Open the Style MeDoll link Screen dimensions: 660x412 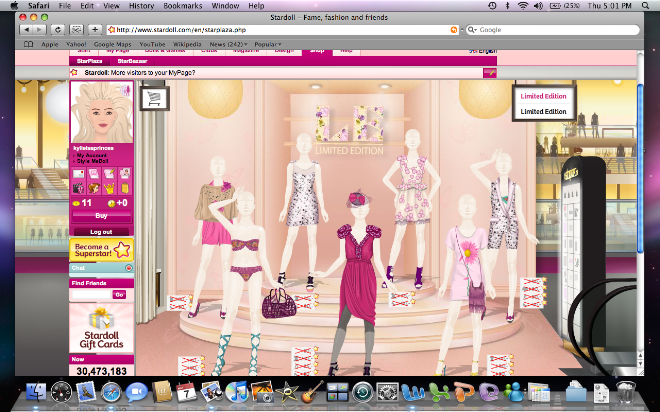pos(93,161)
